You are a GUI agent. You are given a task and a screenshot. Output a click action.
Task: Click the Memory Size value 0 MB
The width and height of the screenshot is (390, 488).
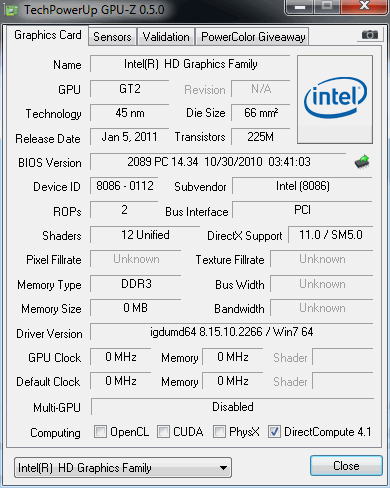(x=136, y=308)
